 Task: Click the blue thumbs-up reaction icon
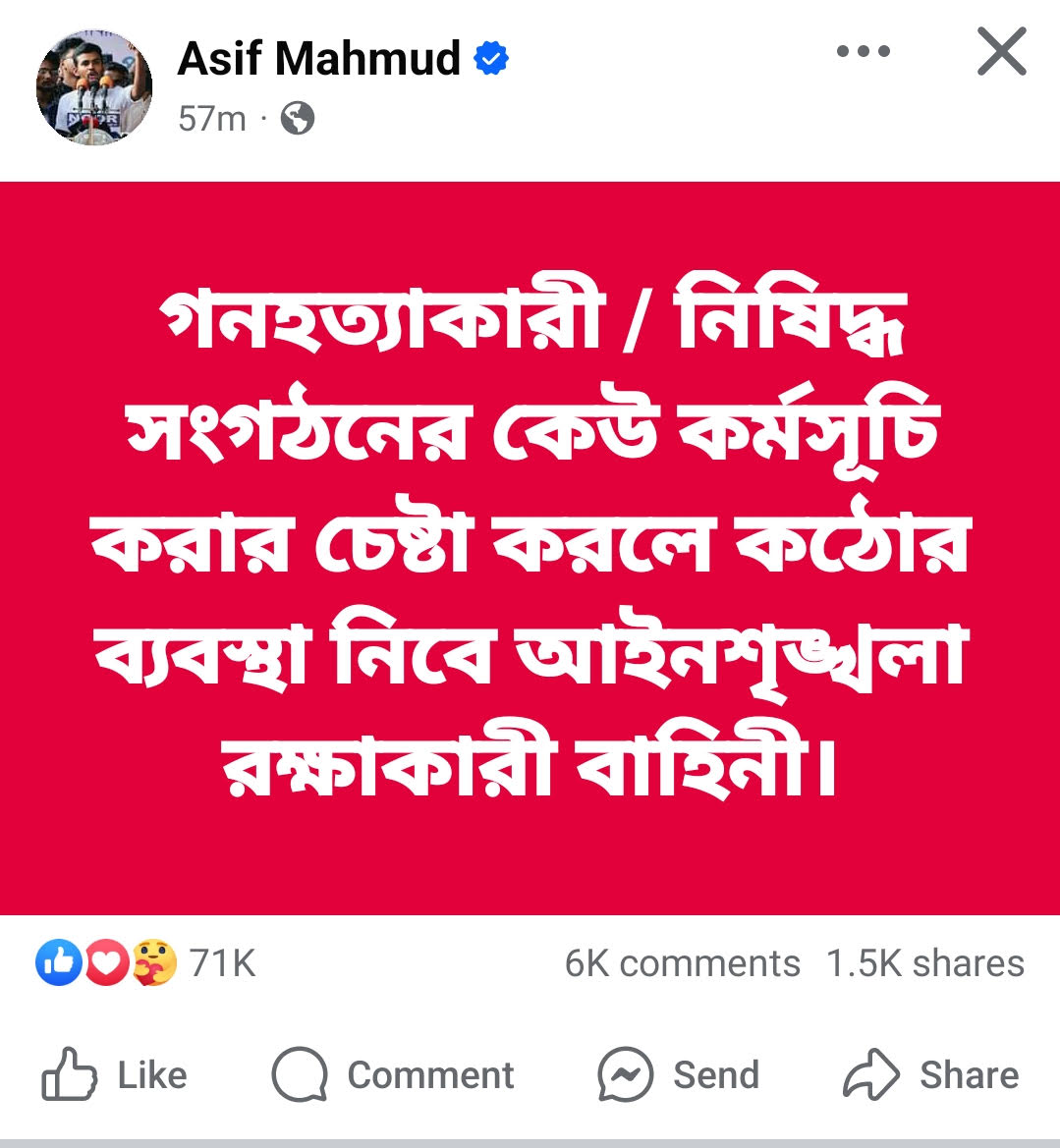pyautogui.click(x=59, y=962)
